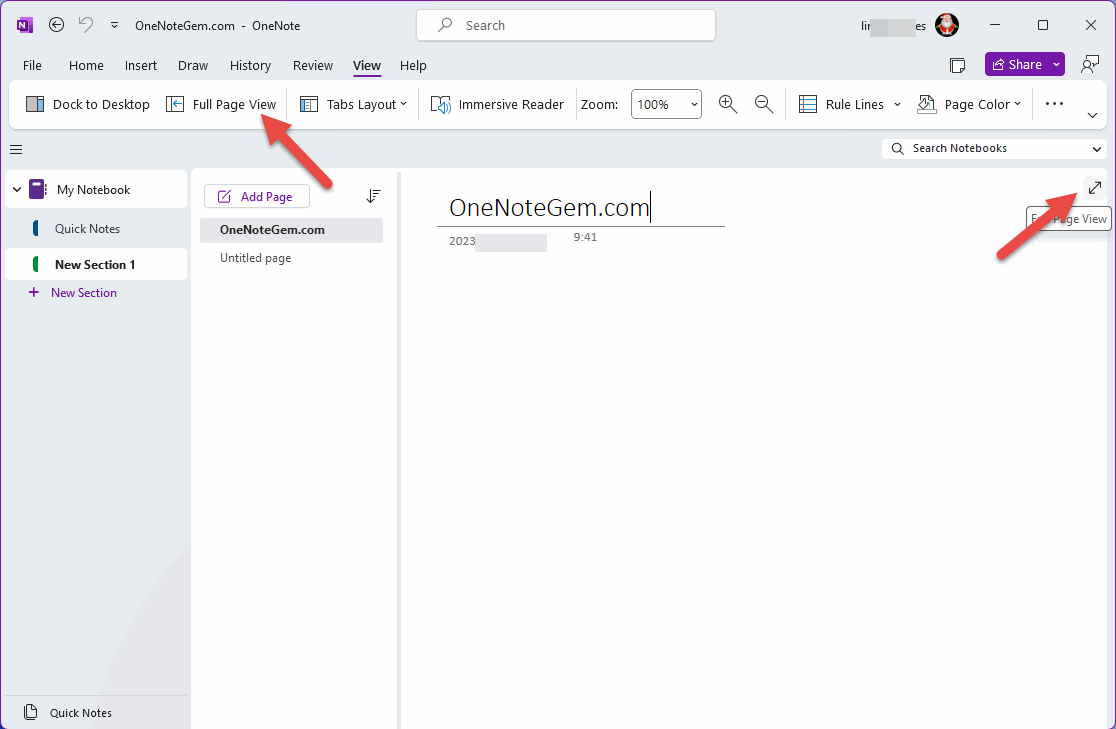Click the sort pages icon
The image size is (1116, 729).
[x=373, y=196]
